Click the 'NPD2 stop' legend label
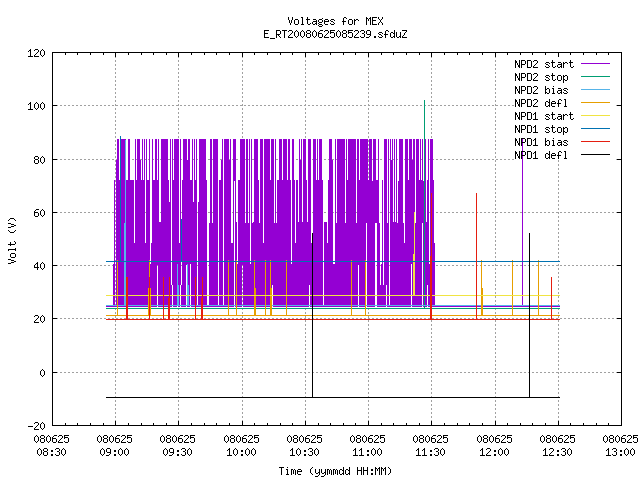640x480 pixels. pos(541,77)
